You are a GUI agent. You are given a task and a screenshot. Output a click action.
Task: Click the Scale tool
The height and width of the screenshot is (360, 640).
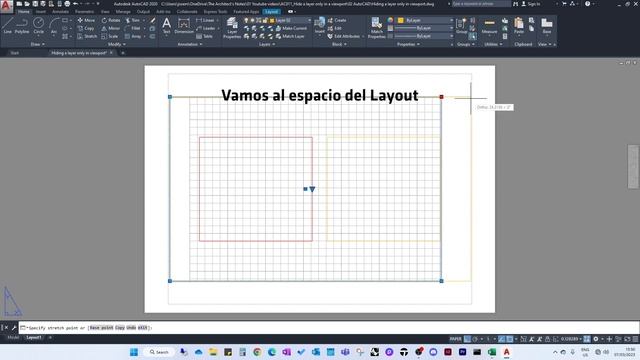coord(110,36)
